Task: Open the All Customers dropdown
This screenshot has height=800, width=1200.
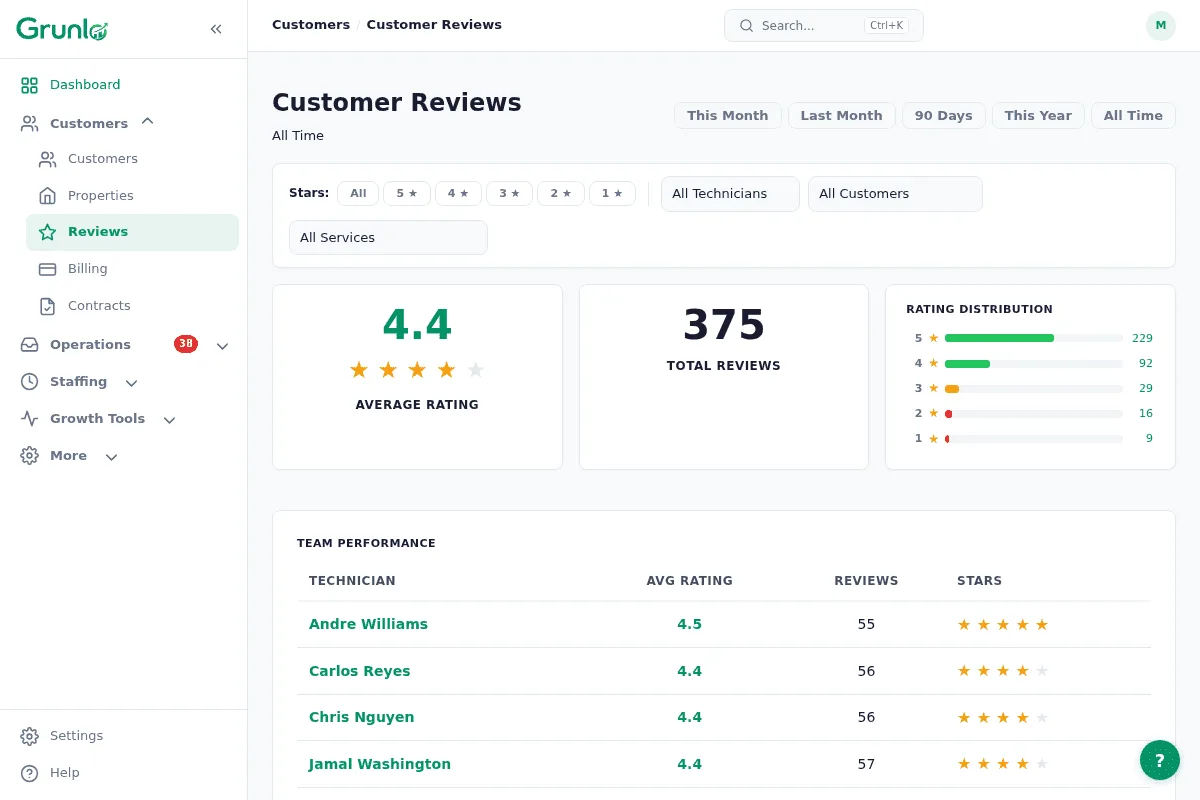Action: pos(895,194)
